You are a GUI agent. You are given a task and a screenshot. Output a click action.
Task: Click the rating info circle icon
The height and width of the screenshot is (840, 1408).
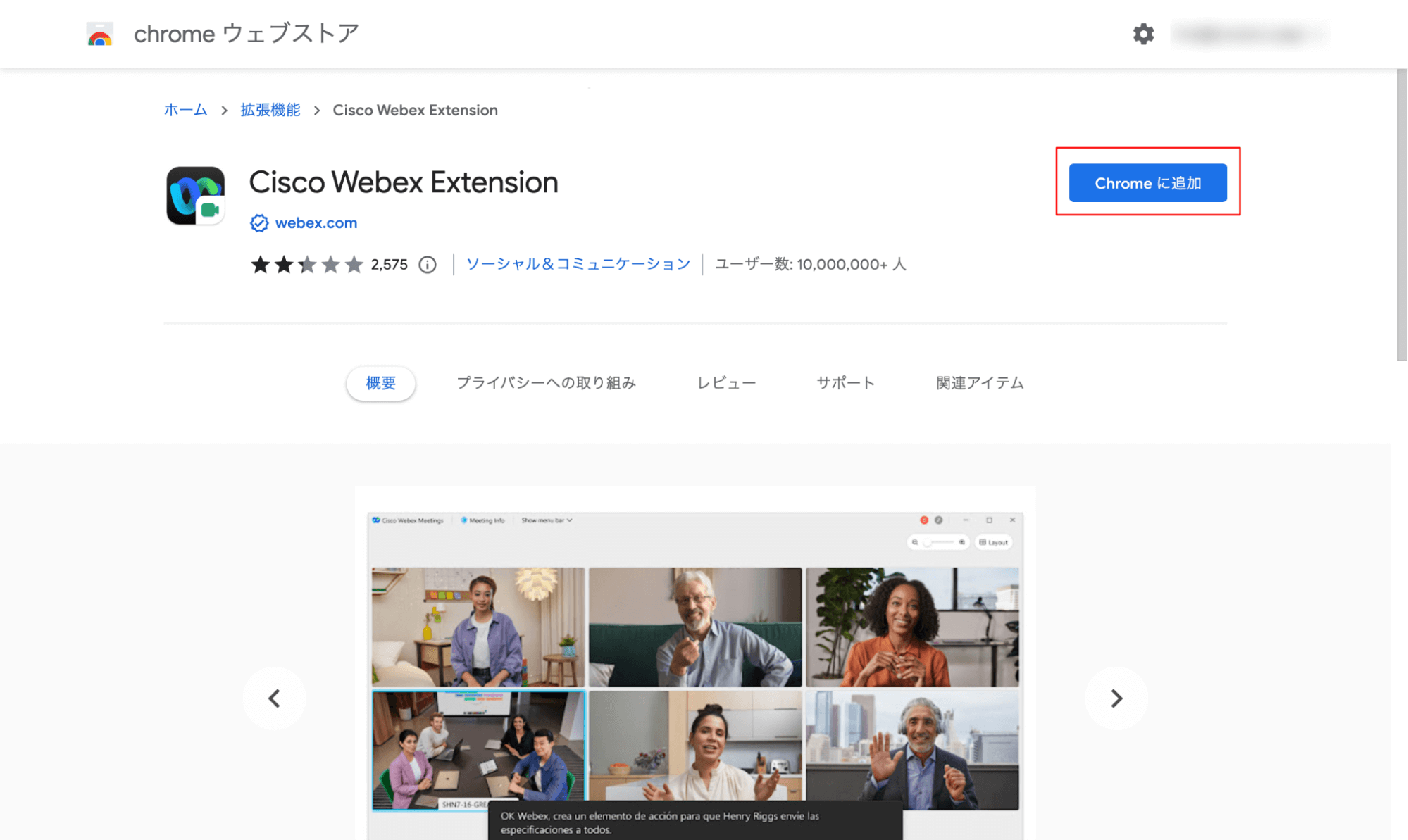click(x=428, y=265)
